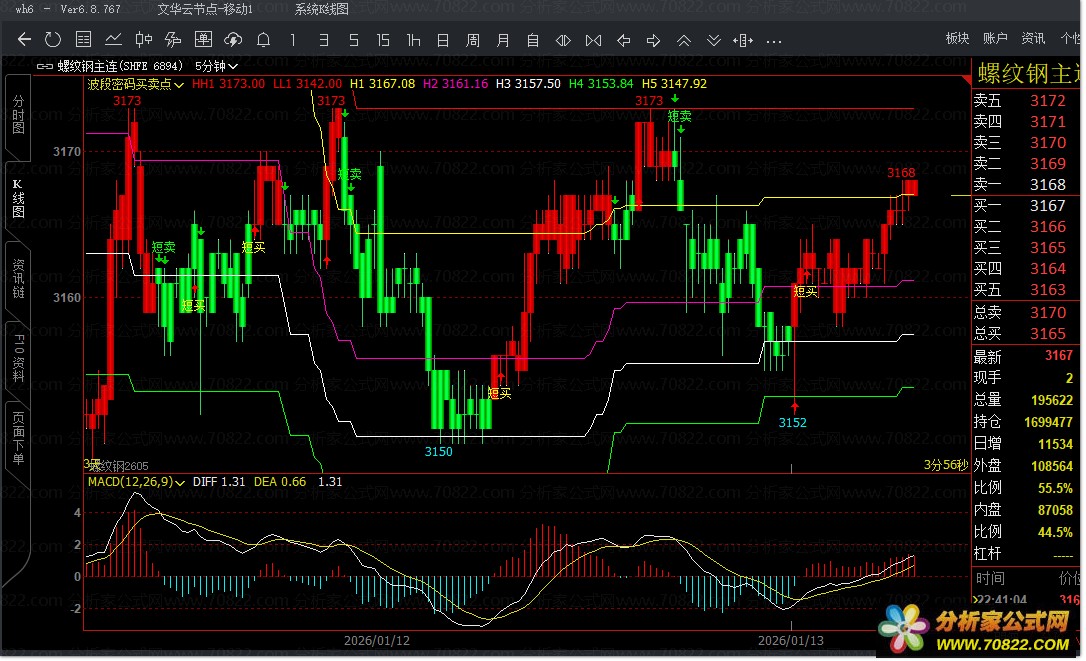Click the alert bell icon
The height and width of the screenshot is (661, 1086).
263,40
